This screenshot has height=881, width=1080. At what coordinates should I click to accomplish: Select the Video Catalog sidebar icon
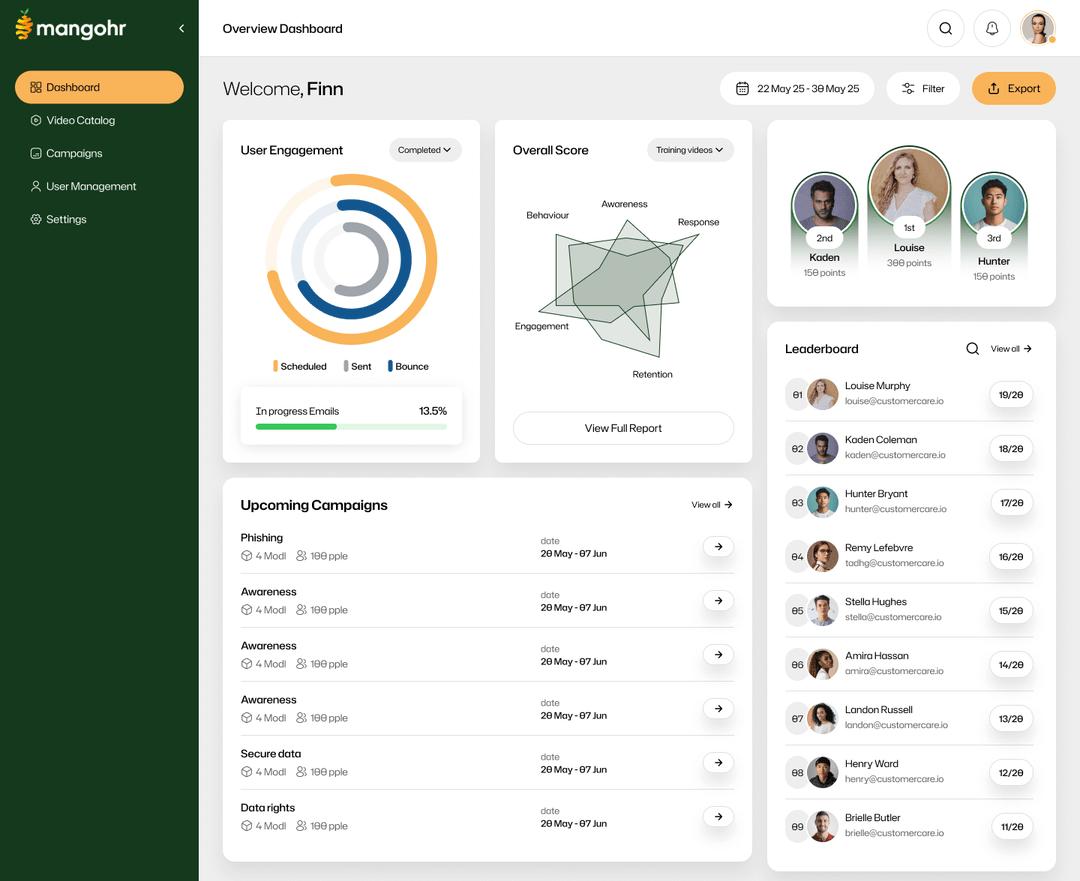35,120
